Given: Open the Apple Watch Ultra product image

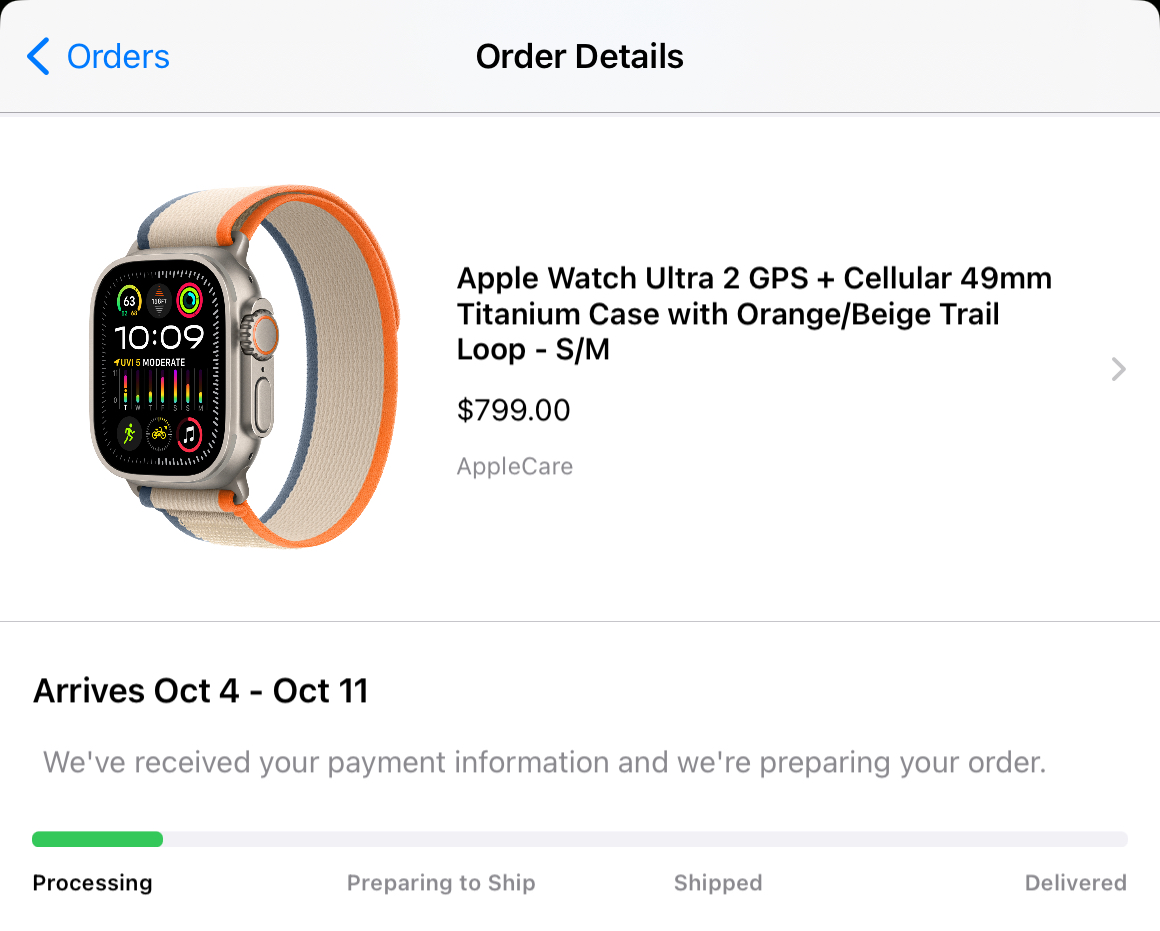Looking at the screenshot, I should [x=245, y=367].
